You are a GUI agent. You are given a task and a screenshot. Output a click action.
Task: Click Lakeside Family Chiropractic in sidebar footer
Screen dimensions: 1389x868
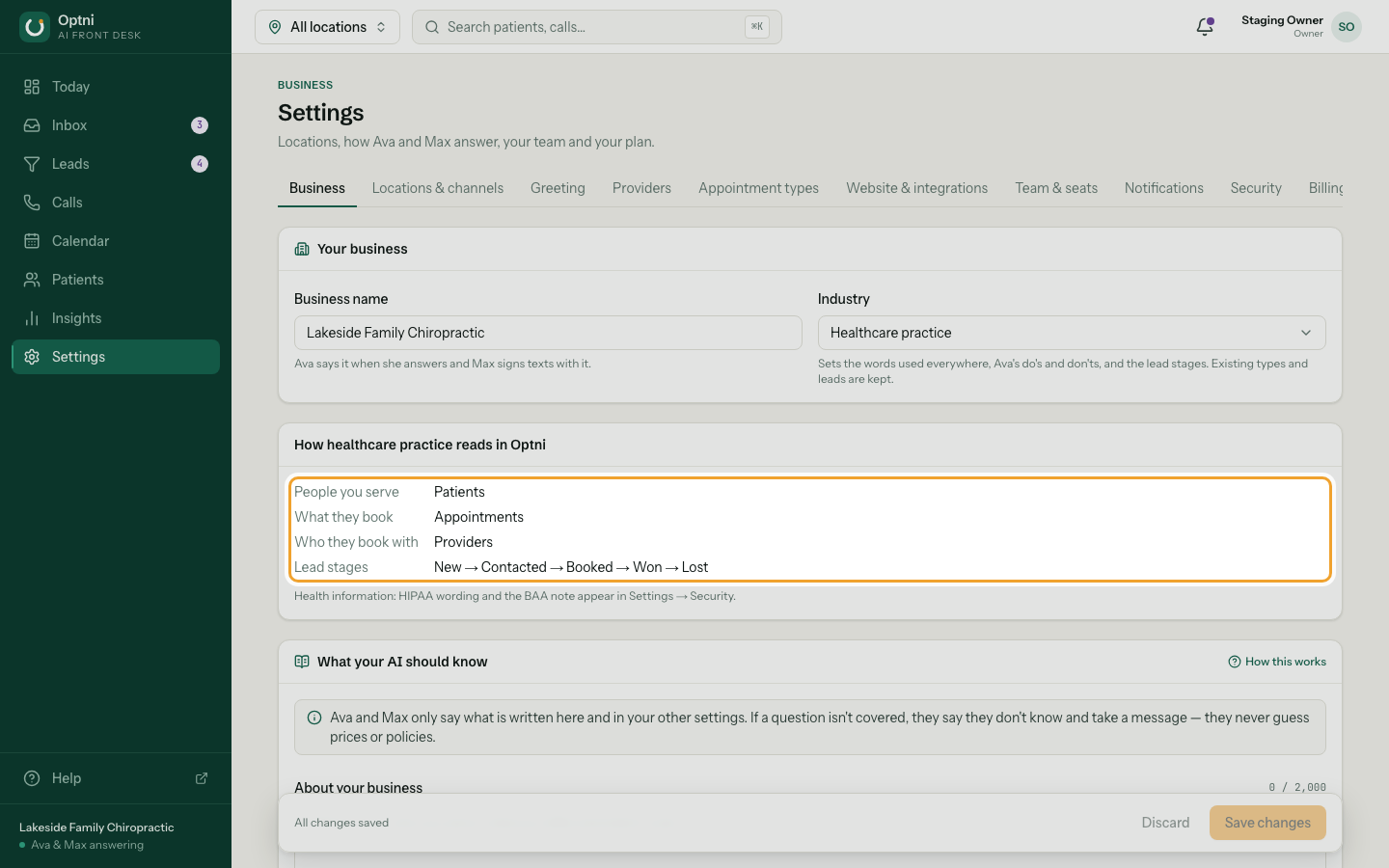96,827
